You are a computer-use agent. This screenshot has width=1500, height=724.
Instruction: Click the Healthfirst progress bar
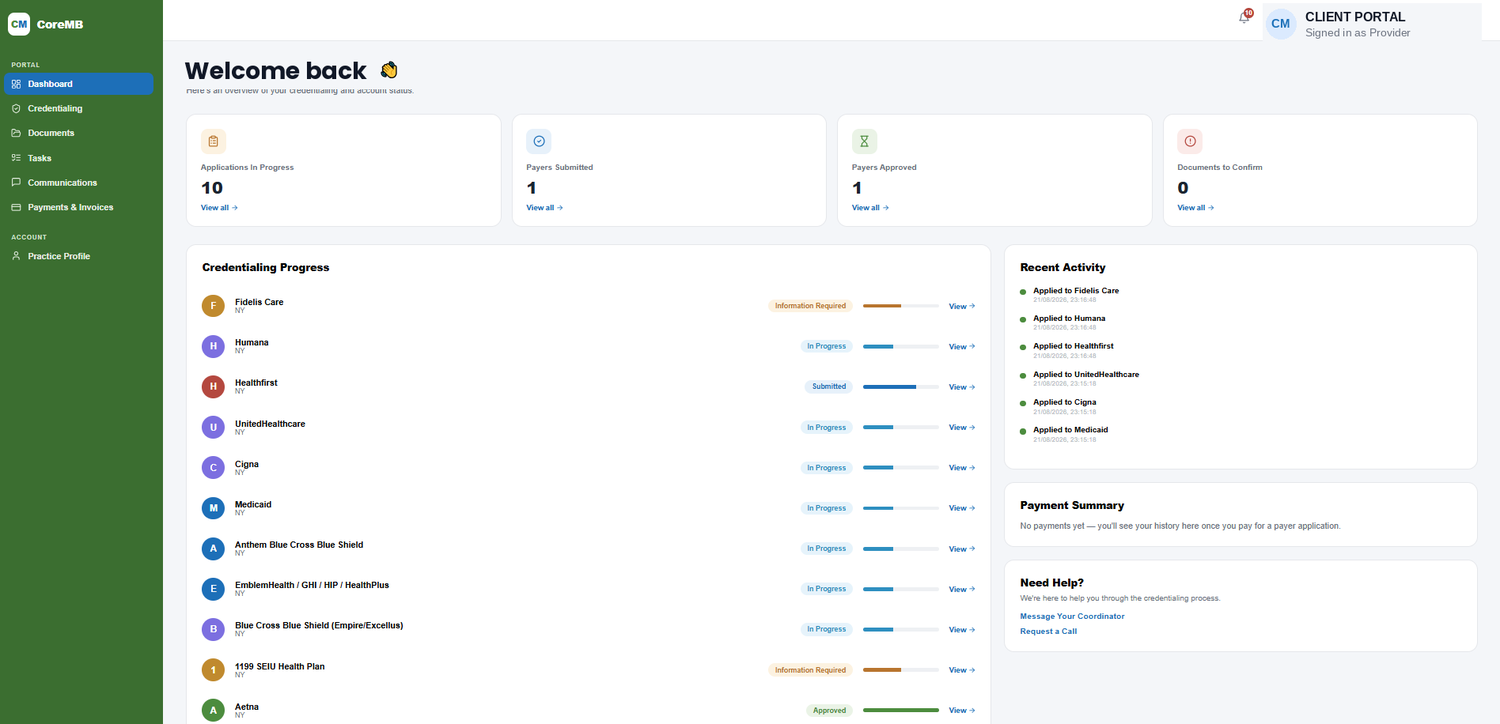[x=901, y=386]
